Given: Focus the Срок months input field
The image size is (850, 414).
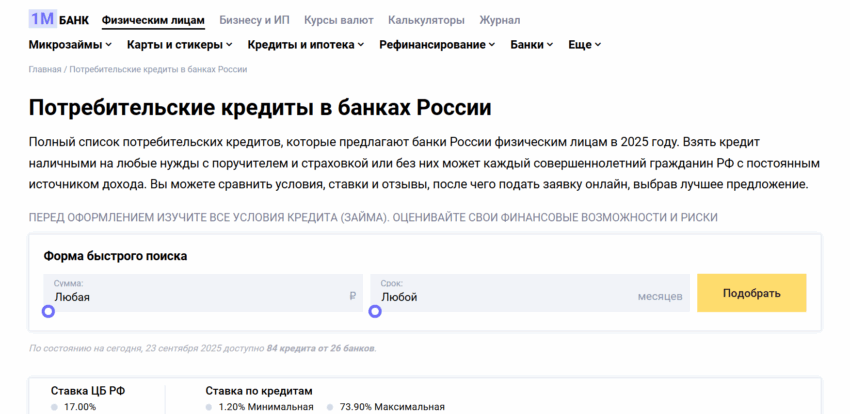Looking at the screenshot, I should (500, 296).
